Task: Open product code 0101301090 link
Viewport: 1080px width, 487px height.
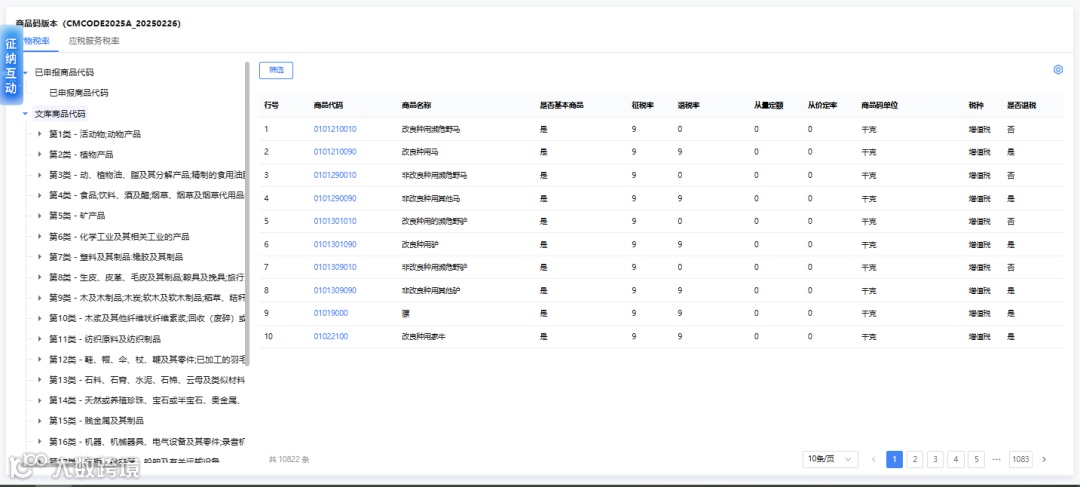Action: coord(335,245)
